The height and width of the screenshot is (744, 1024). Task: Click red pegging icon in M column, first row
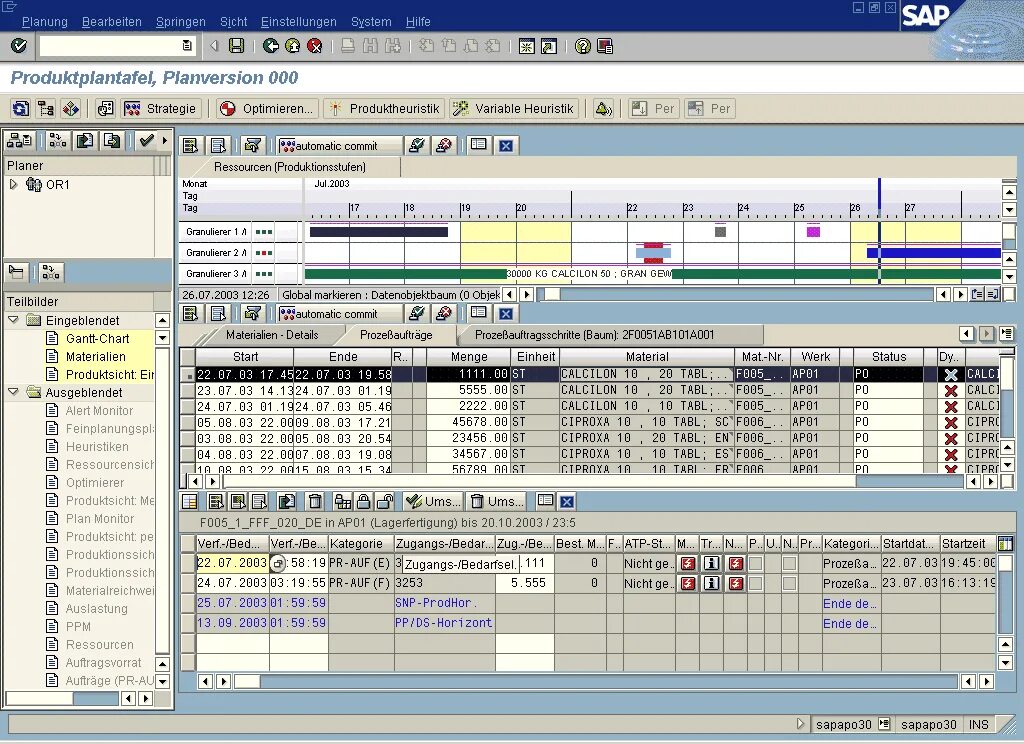click(x=688, y=563)
